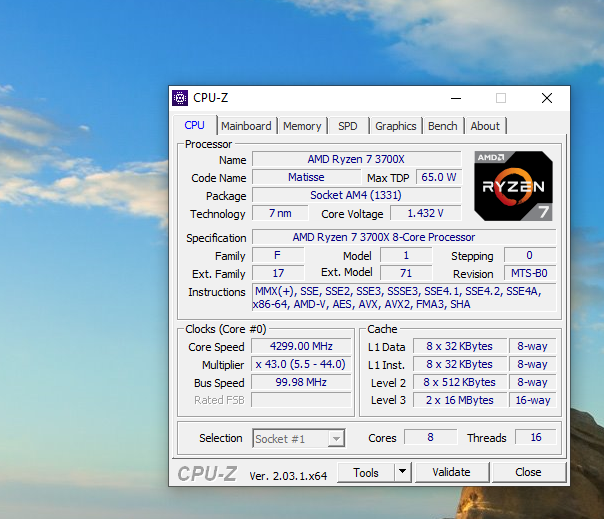Click the Cores value 8
The image size is (604, 519).
click(x=431, y=437)
